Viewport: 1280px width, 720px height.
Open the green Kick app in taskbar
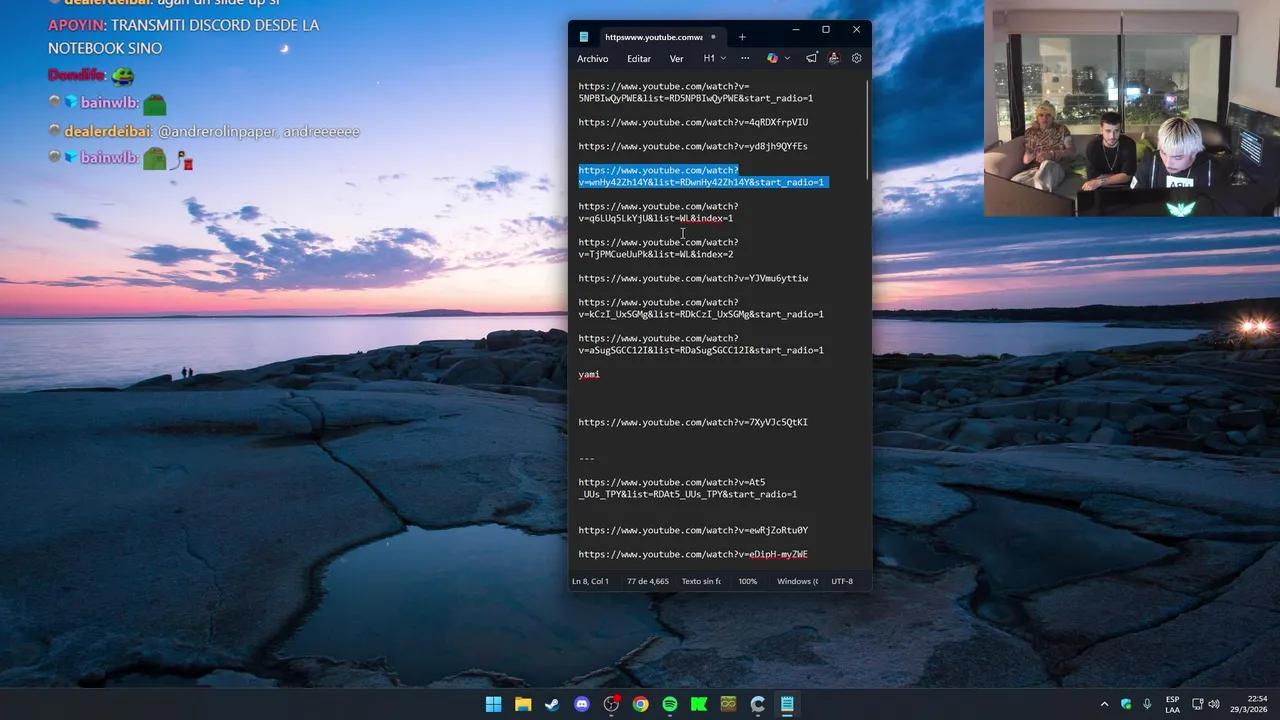coord(699,704)
